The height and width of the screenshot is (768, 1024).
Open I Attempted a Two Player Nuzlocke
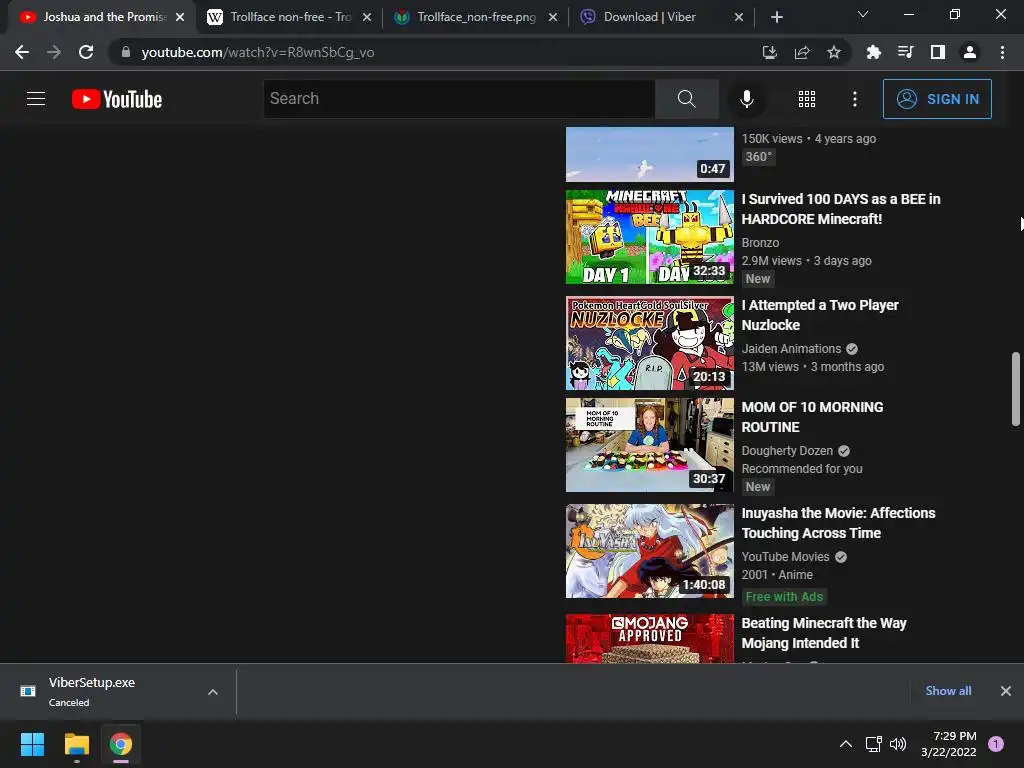coord(820,315)
